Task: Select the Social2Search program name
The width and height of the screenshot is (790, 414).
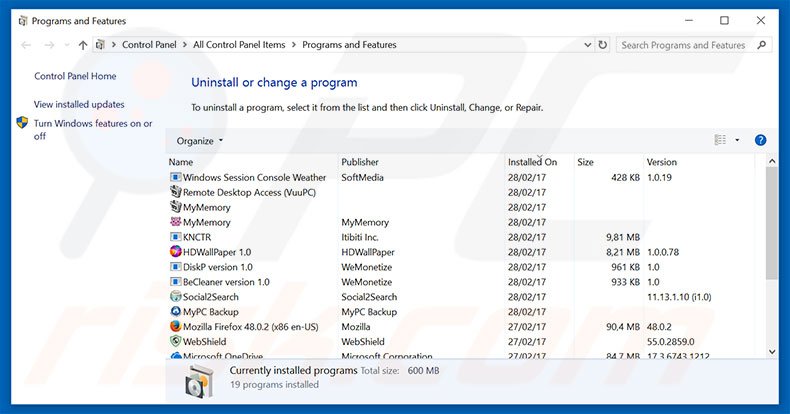Action: [211, 297]
